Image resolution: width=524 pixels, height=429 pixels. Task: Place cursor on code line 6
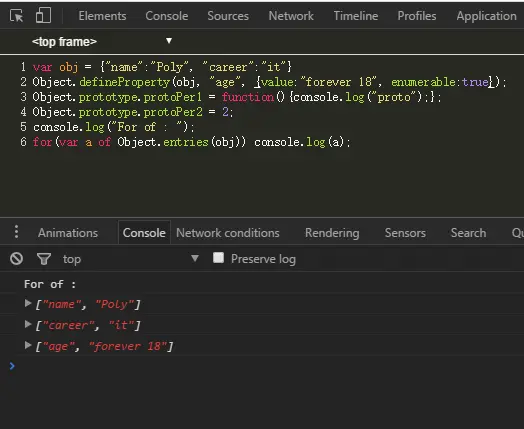click(x=191, y=142)
